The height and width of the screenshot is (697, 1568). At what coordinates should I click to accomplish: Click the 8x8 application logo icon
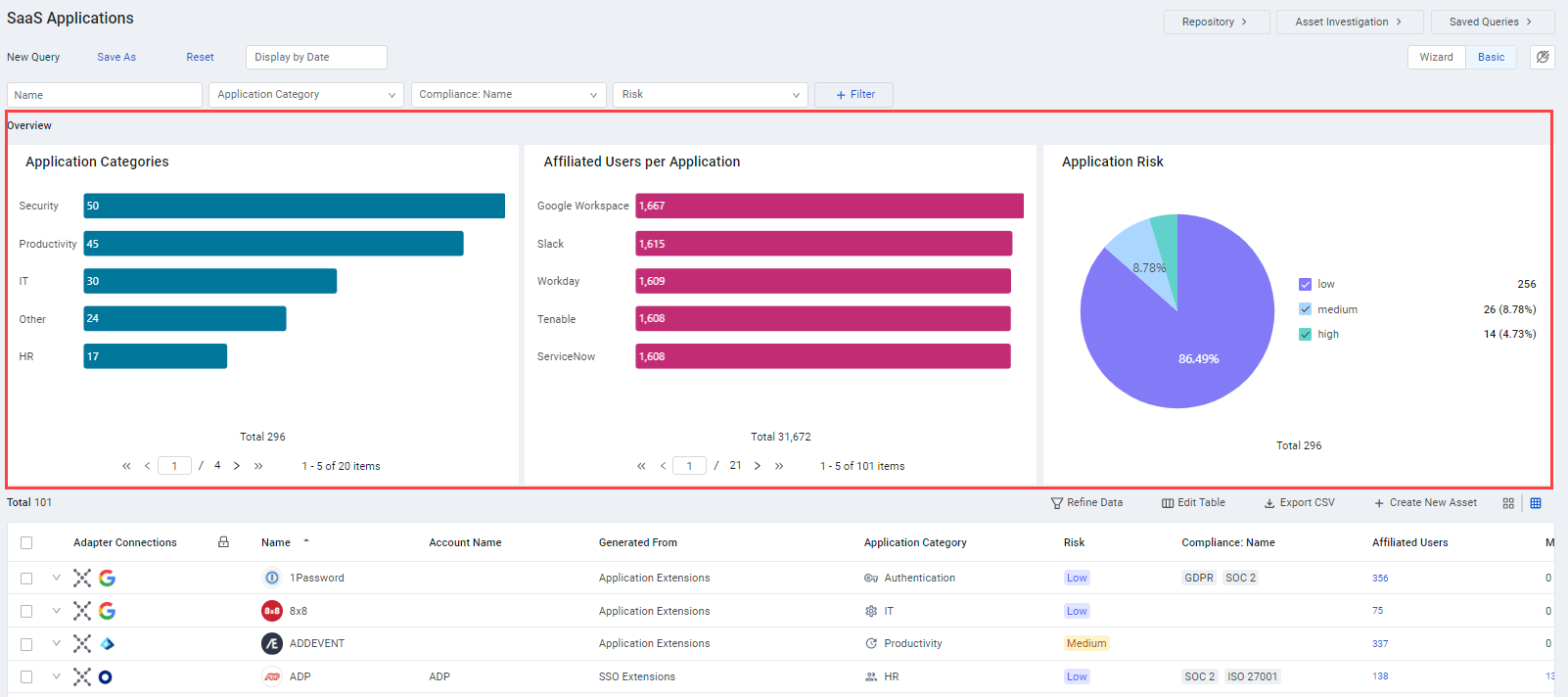(x=272, y=611)
